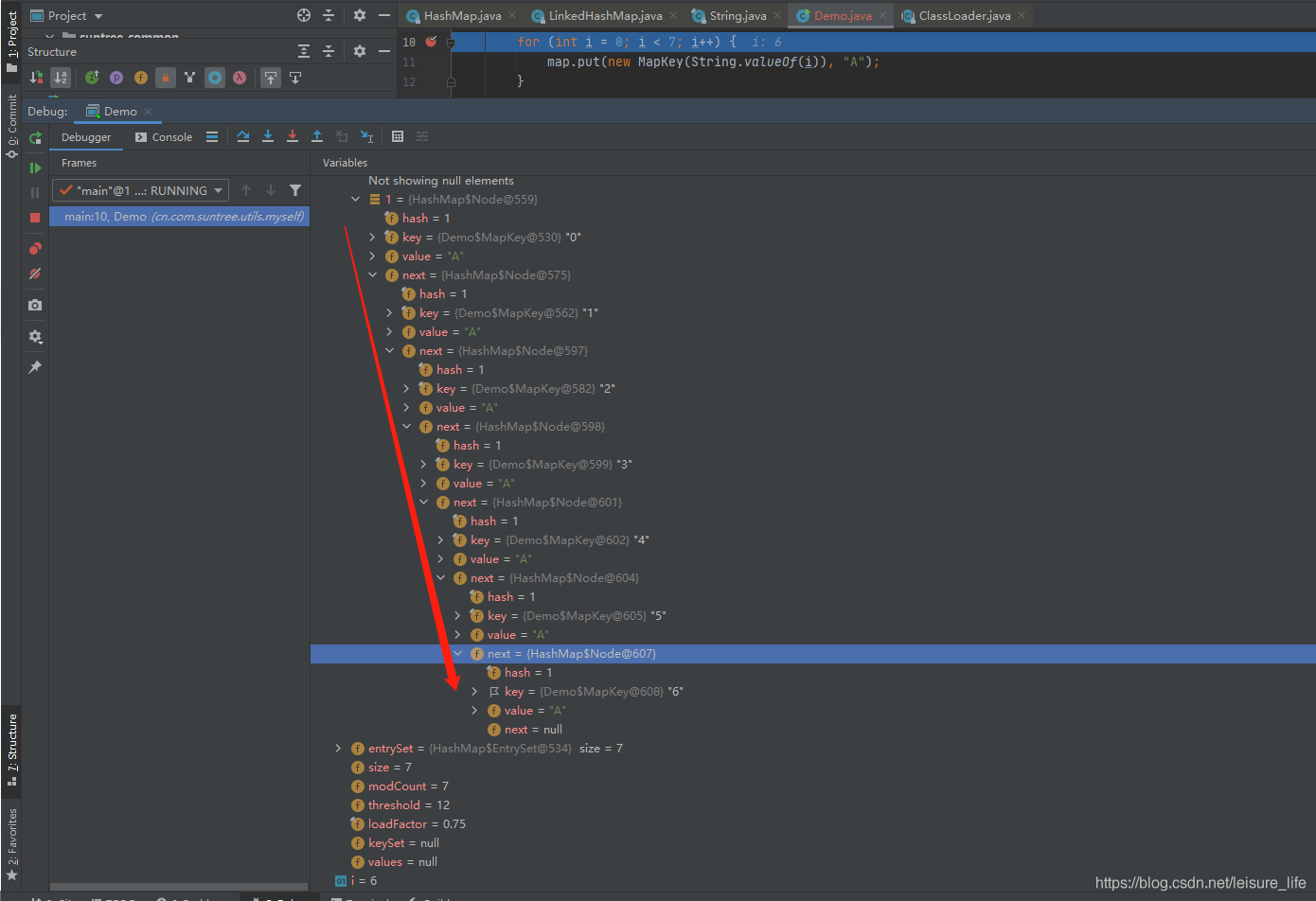1316x901 pixels.
Task: Toggle Show Lambdas pink icon
Action: [240, 78]
